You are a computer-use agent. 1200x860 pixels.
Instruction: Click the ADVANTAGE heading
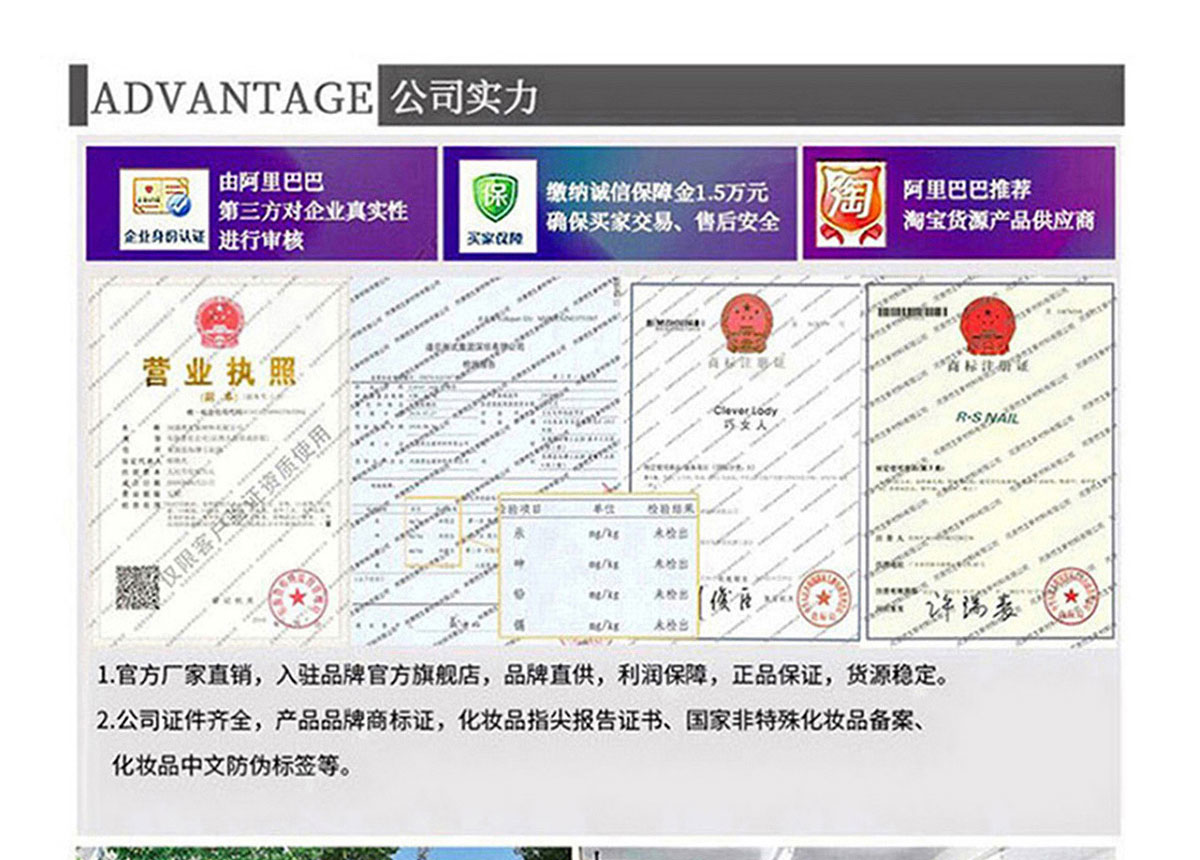click(x=232, y=97)
